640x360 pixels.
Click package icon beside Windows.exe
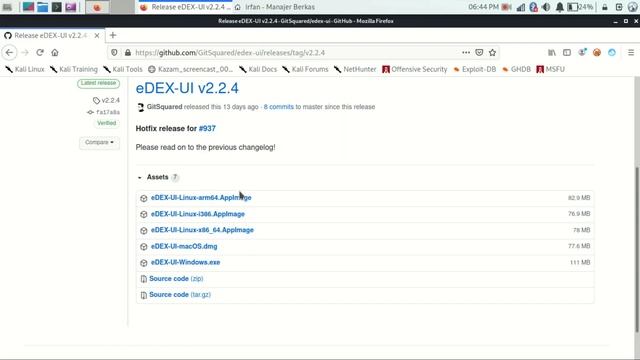pyautogui.click(x=144, y=263)
